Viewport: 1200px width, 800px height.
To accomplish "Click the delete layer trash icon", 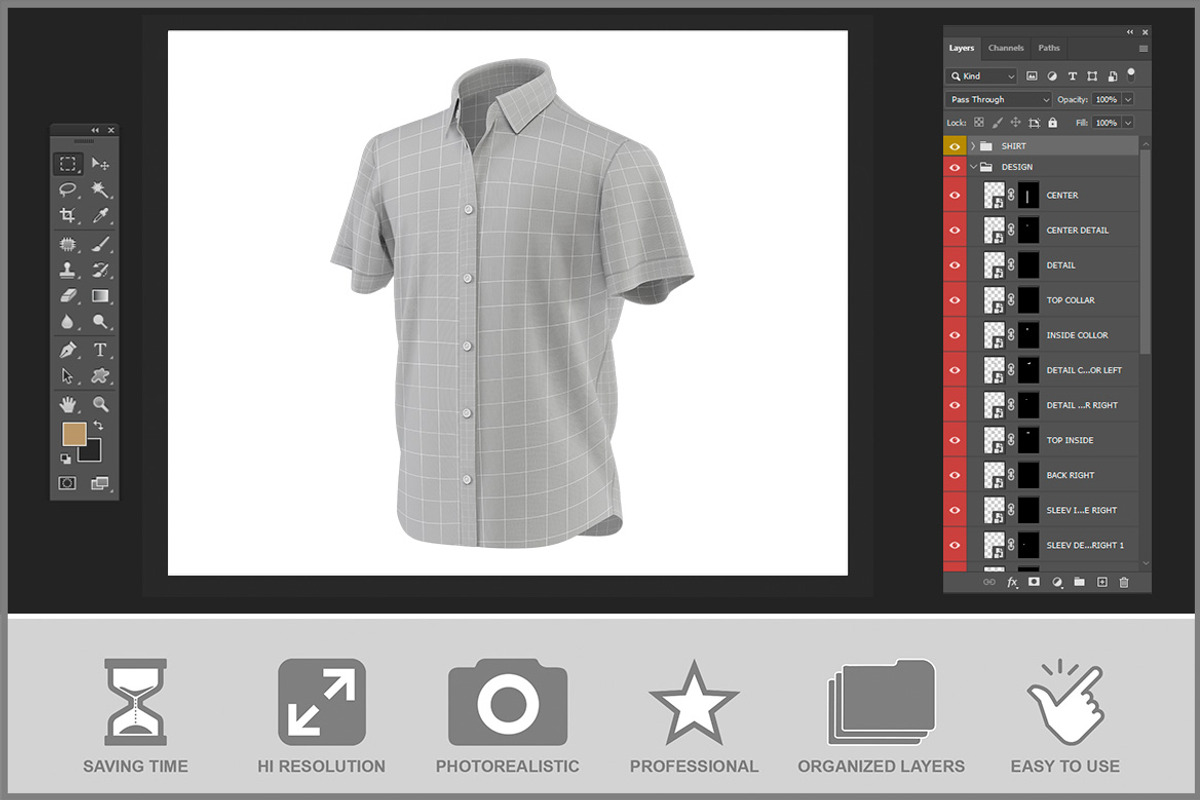I will point(1124,582).
